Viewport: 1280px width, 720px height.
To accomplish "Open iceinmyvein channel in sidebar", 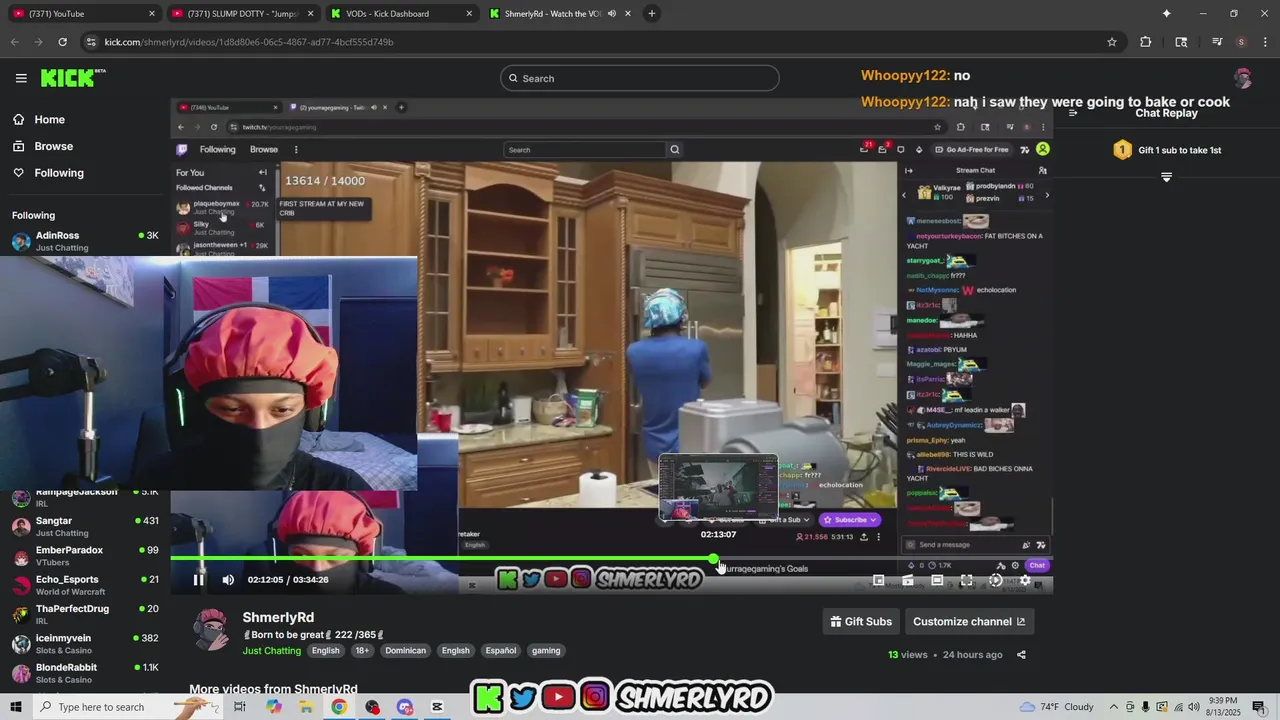I will 85,643.
